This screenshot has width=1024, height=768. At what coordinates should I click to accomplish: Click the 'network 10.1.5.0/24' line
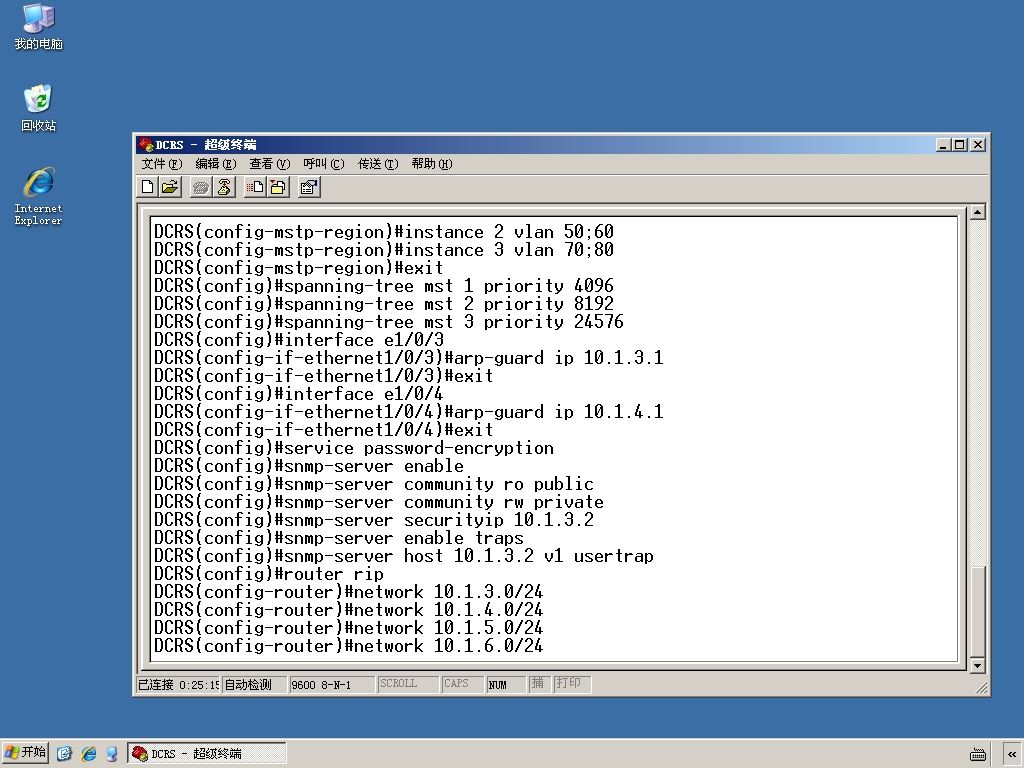[x=349, y=628]
